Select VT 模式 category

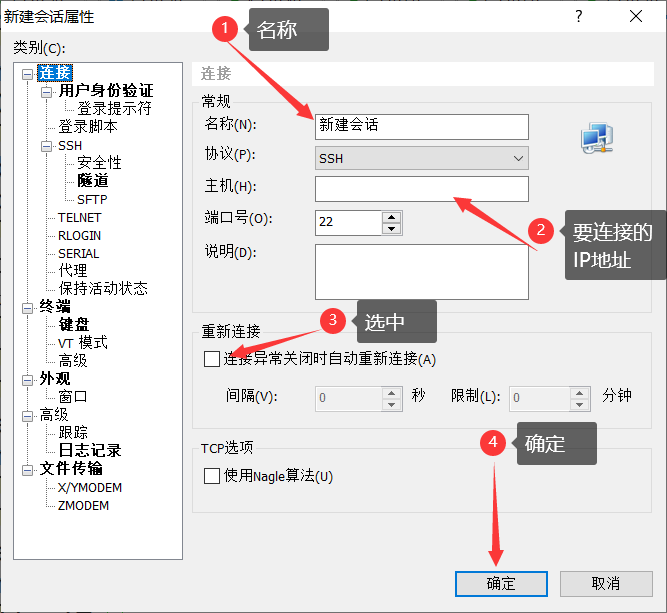point(83,342)
